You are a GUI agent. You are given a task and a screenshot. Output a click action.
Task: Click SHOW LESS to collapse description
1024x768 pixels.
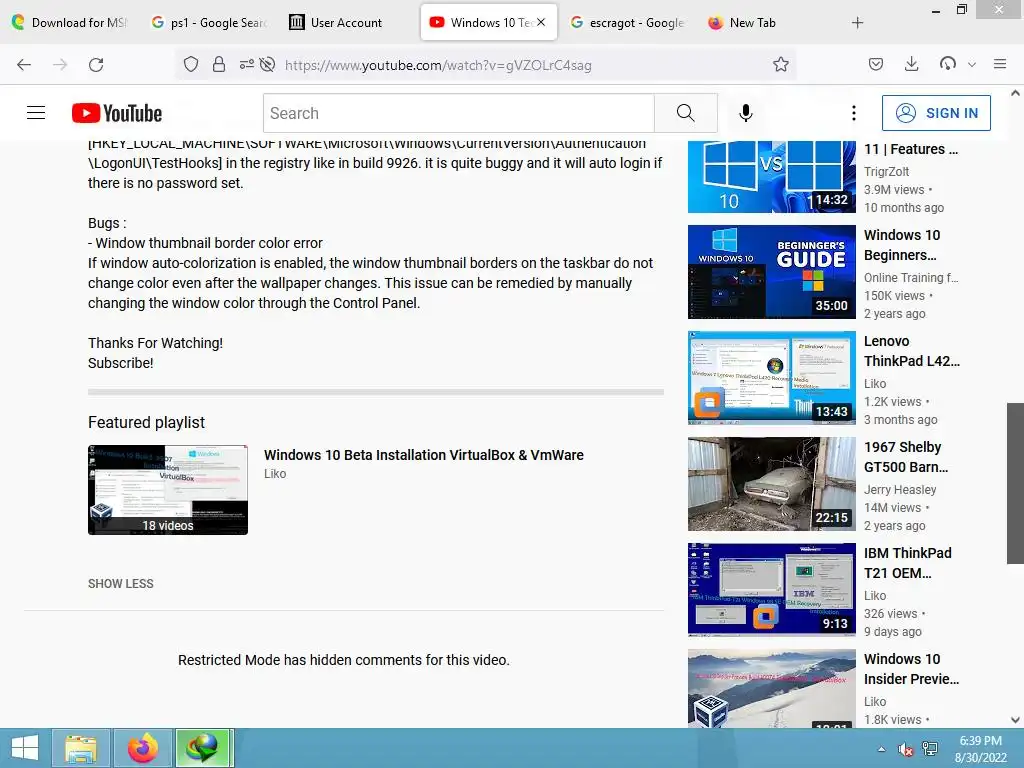[x=121, y=583]
